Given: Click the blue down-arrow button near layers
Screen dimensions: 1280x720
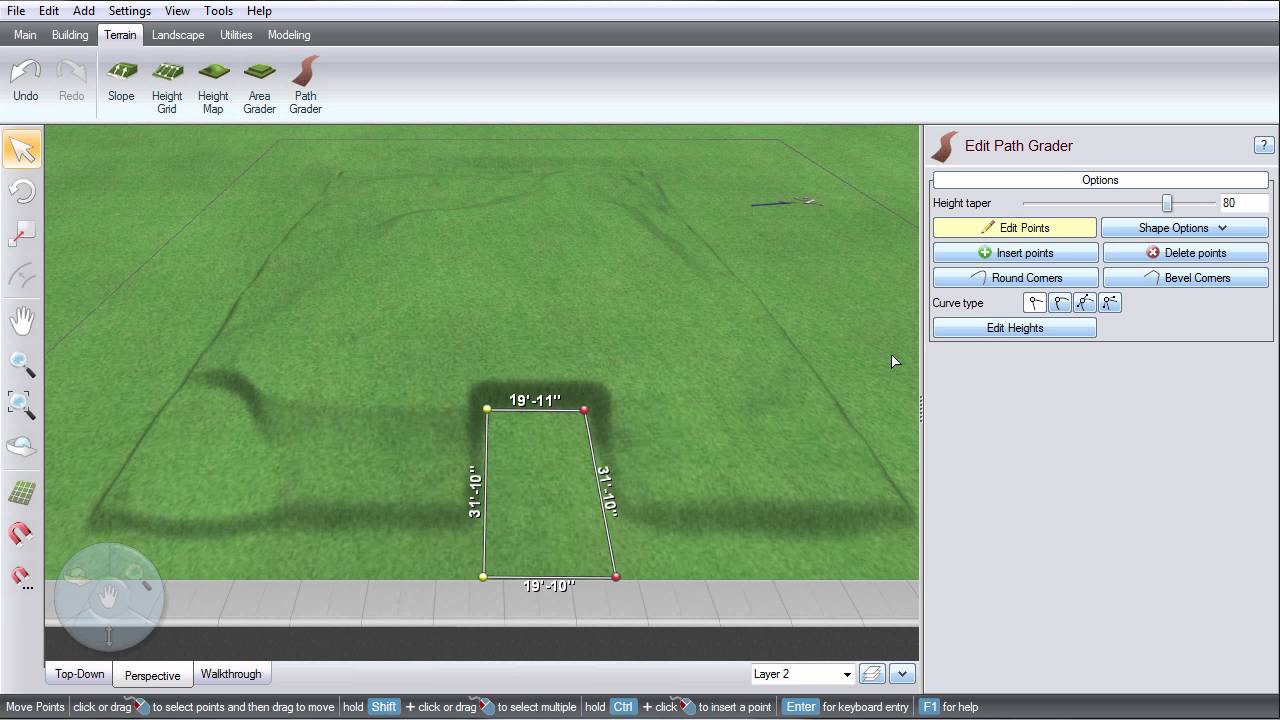Looking at the screenshot, I should [x=902, y=674].
